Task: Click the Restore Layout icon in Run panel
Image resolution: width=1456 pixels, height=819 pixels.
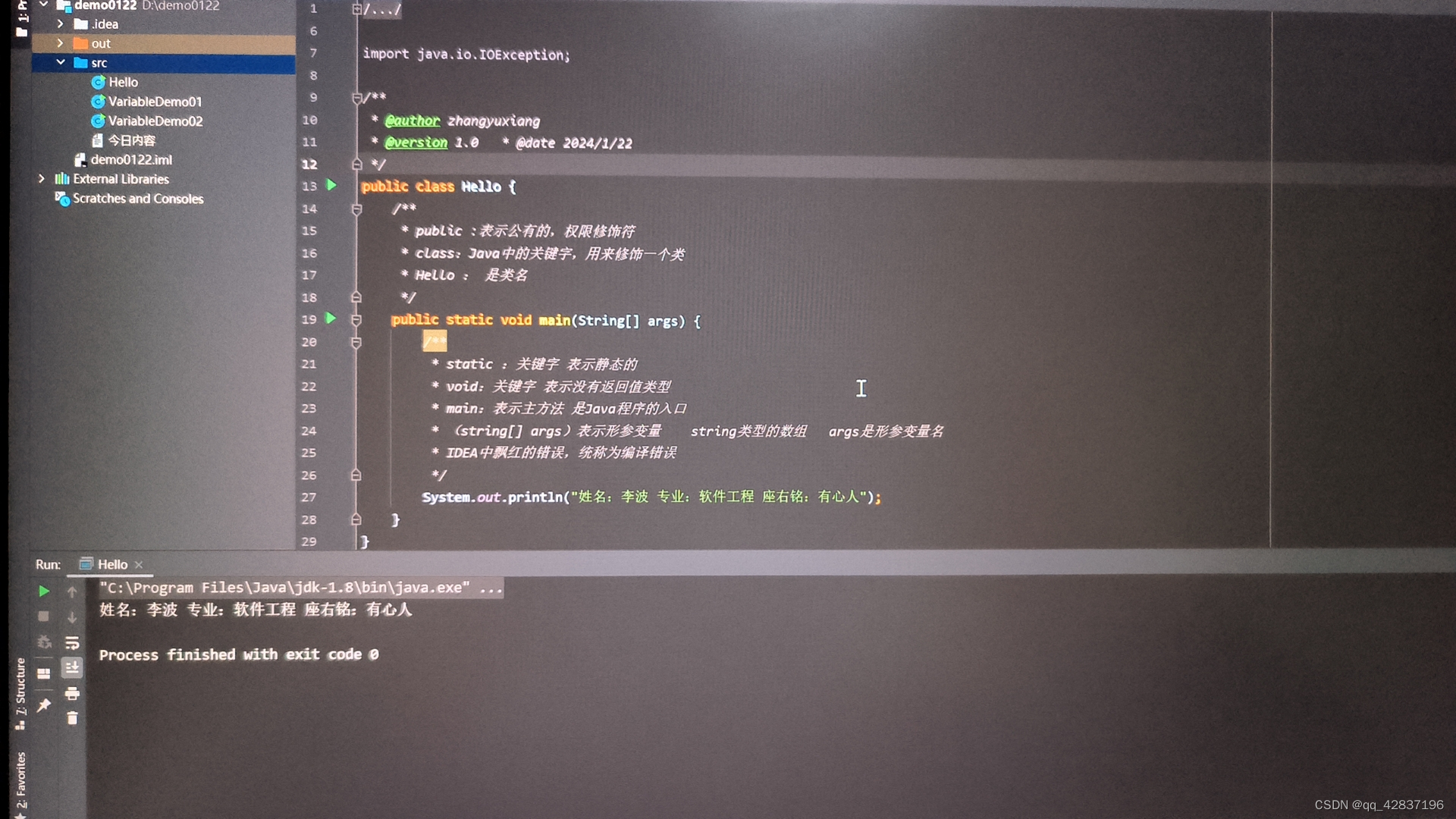Action: click(44, 673)
